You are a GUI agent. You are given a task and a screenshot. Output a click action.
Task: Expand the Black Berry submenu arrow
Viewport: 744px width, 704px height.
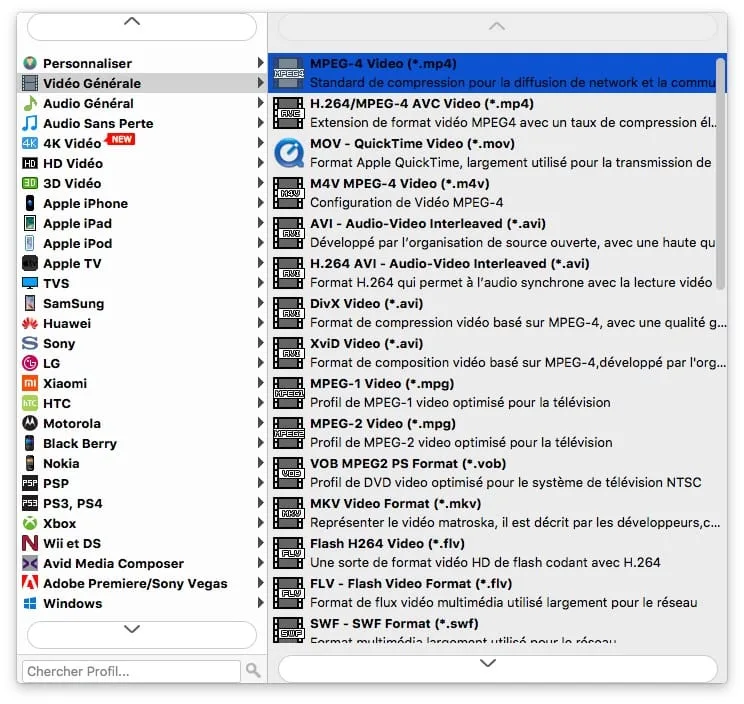point(260,443)
